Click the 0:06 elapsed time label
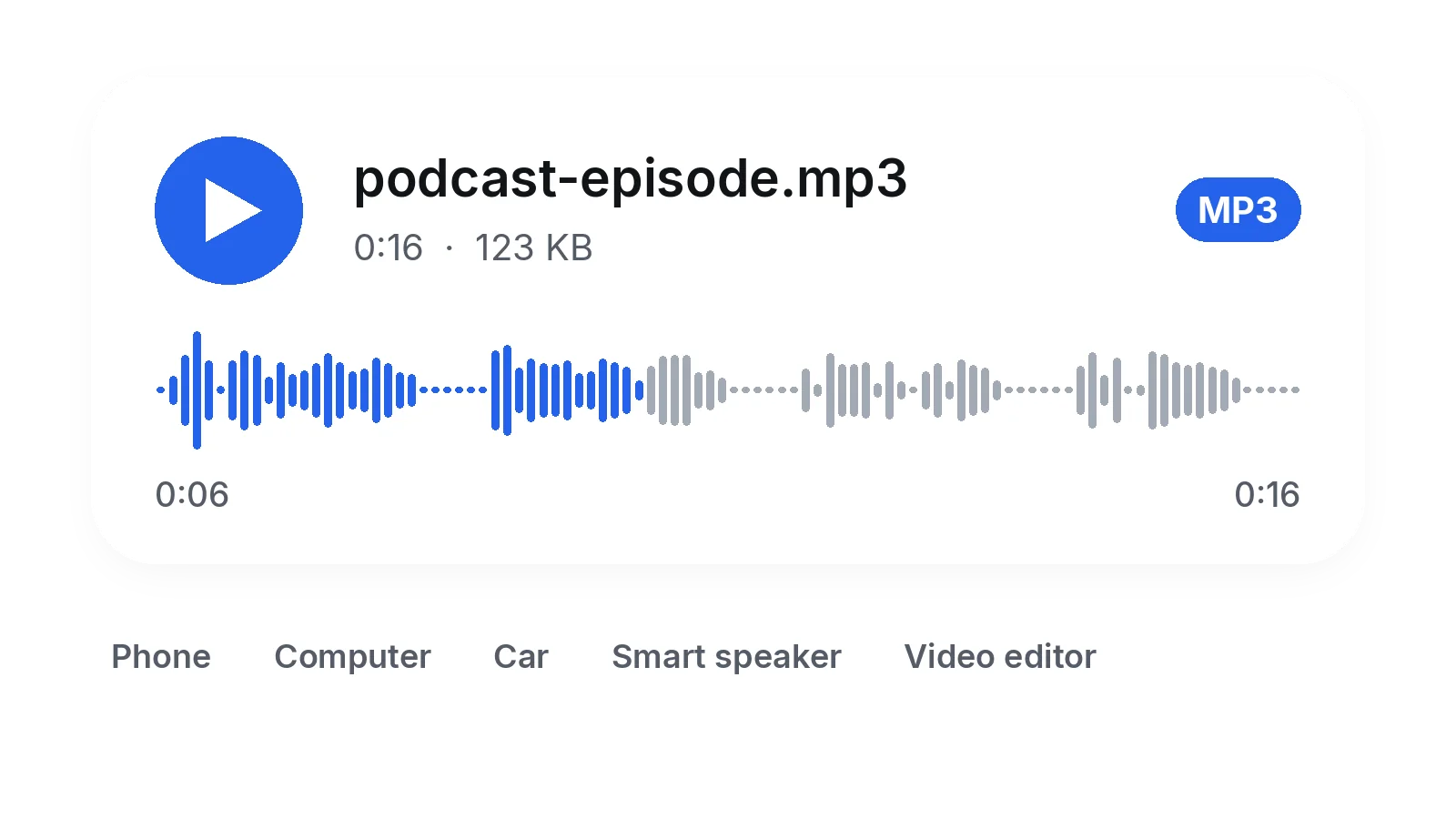Image resolution: width=1456 pixels, height=819 pixels. (192, 494)
